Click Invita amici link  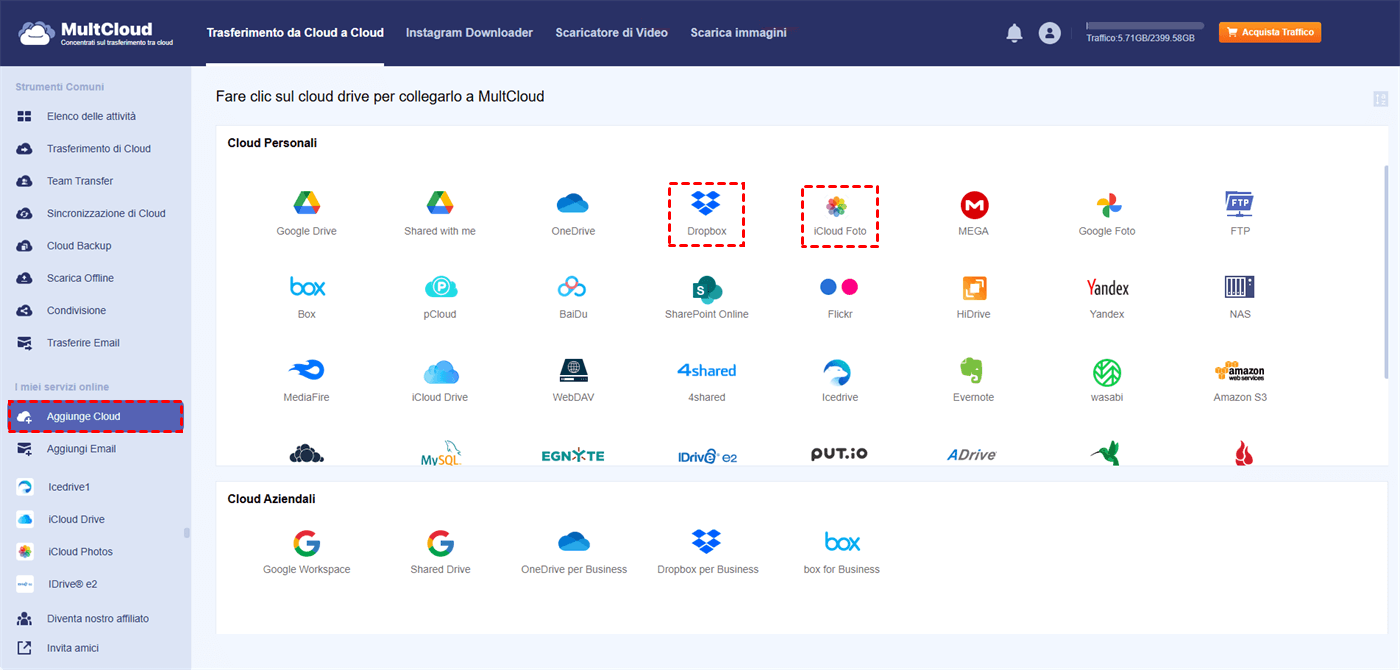(73, 648)
